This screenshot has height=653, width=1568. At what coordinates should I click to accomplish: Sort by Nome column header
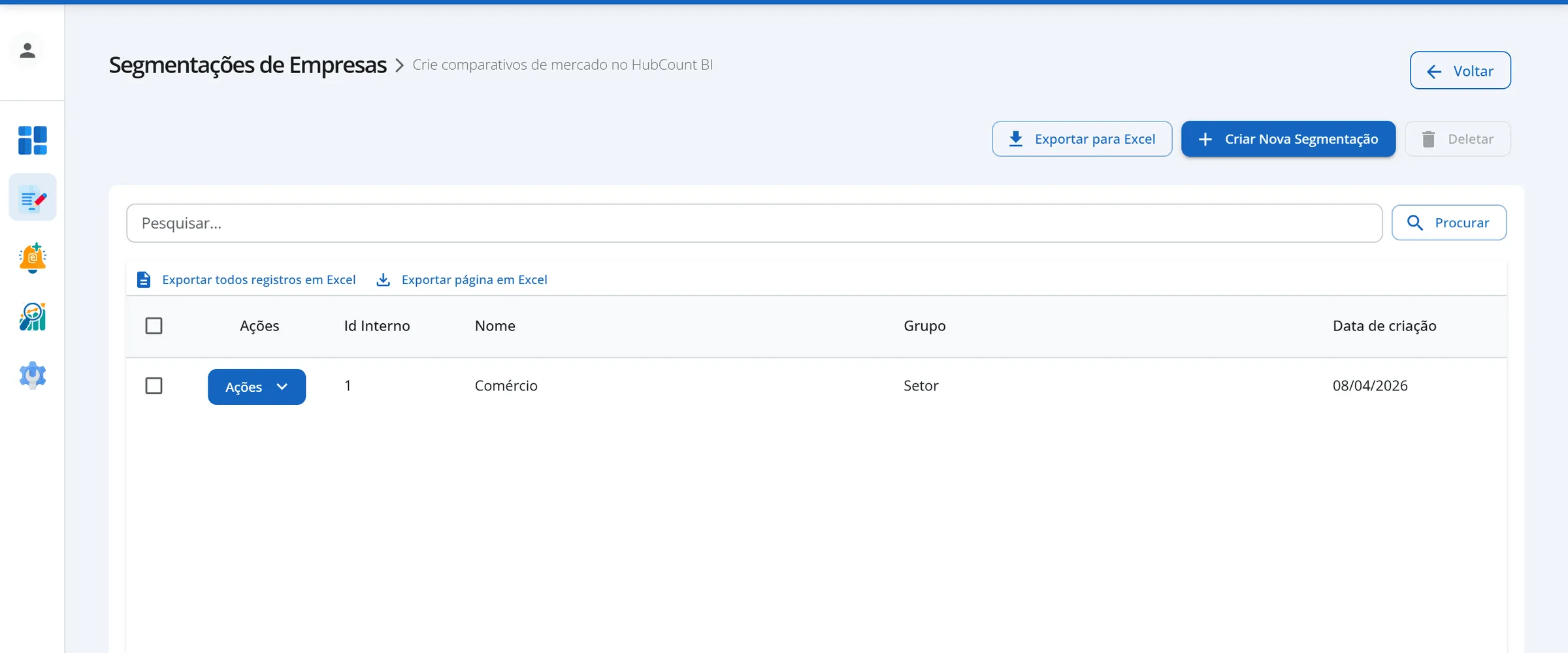495,326
